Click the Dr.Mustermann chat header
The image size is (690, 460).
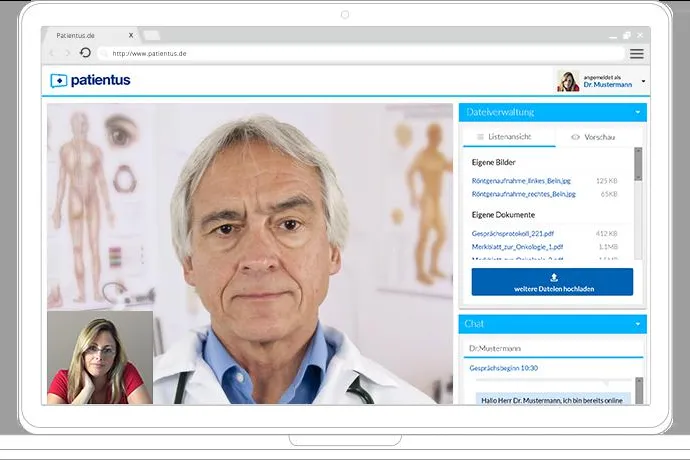(495, 348)
